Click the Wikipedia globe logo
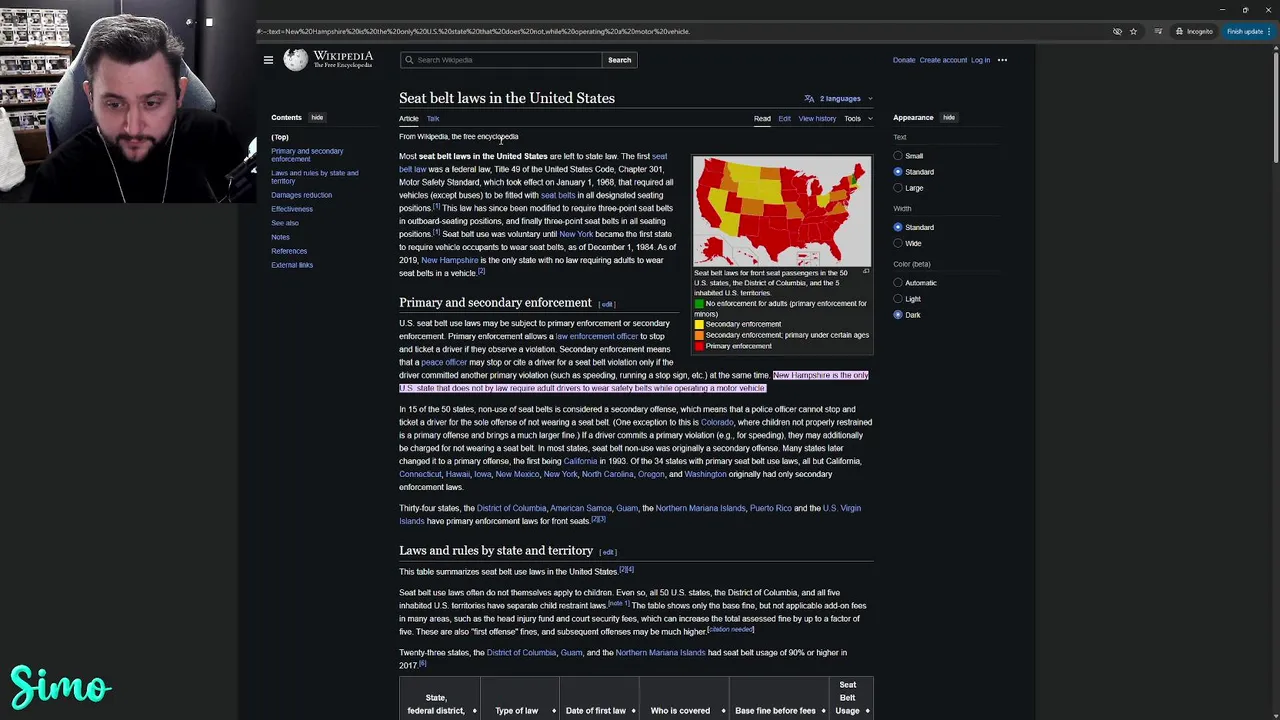Viewport: 1280px width, 720px height. [x=295, y=60]
